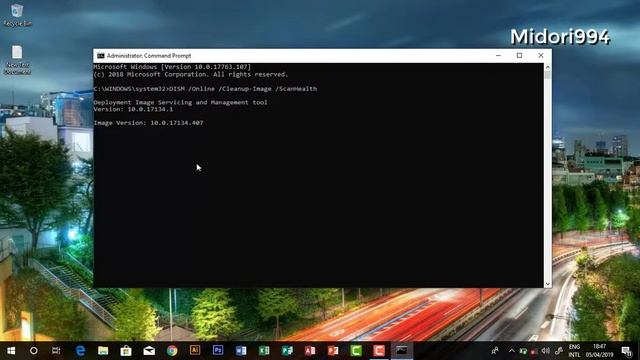Click the Command Prompt scrollbar up arrow

pos(548,67)
